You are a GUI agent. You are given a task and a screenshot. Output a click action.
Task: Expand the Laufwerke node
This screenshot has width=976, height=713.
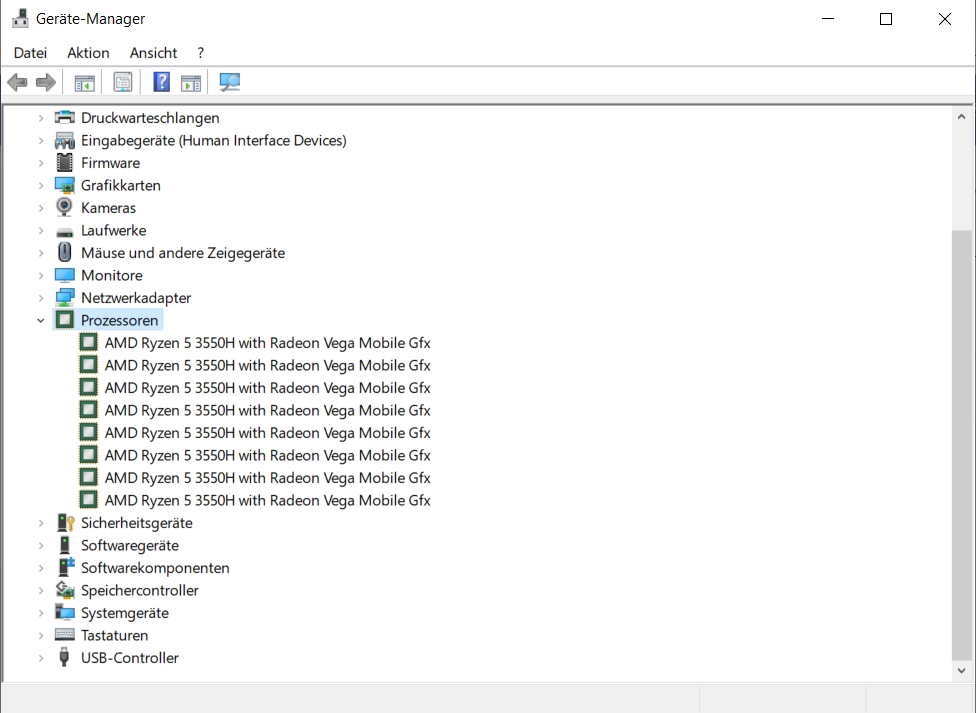click(40, 230)
